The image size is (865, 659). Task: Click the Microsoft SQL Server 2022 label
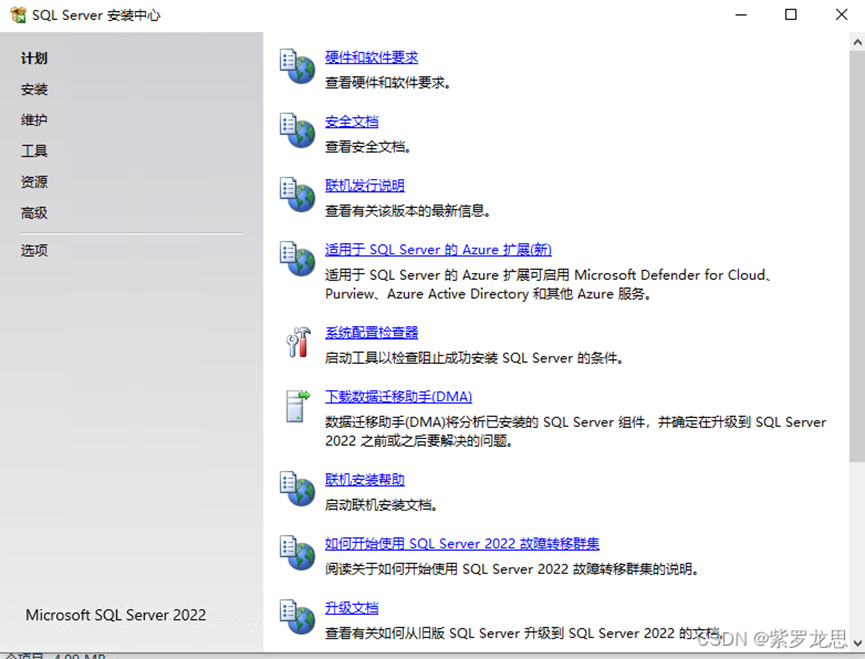click(116, 615)
